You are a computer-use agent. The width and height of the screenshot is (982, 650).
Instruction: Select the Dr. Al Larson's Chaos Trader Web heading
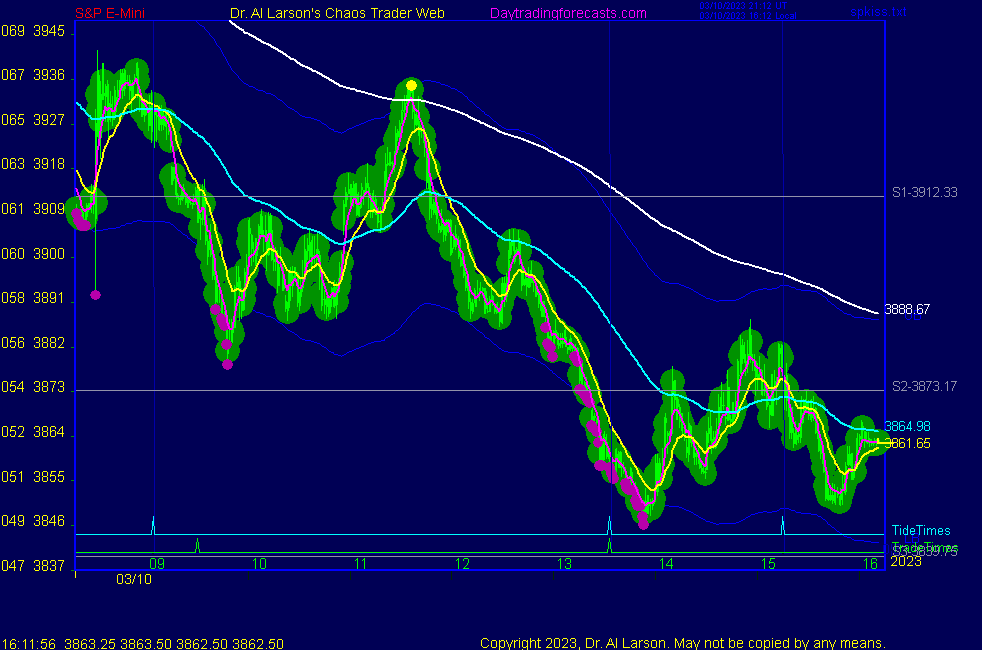tap(337, 13)
